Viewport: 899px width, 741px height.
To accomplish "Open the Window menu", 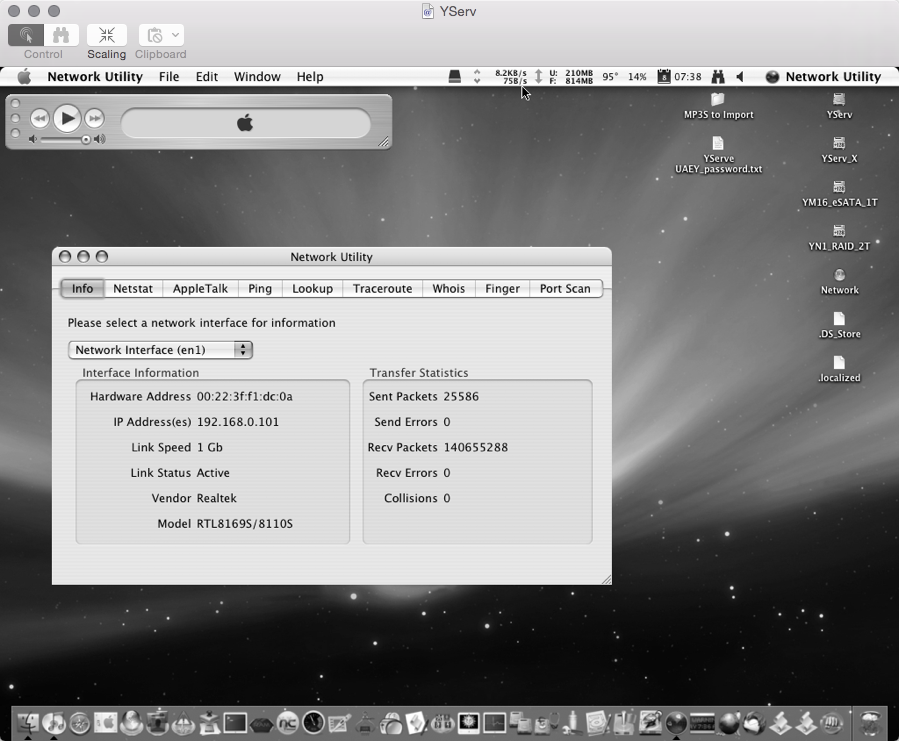I will click(x=257, y=77).
